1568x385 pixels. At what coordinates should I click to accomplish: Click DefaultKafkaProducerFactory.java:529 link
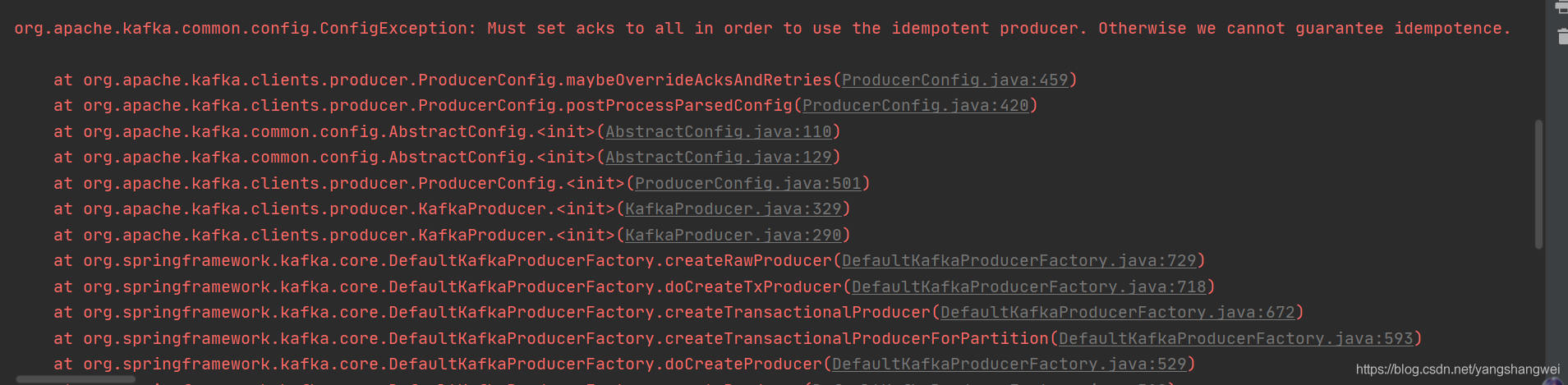(x=1009, y=364)
